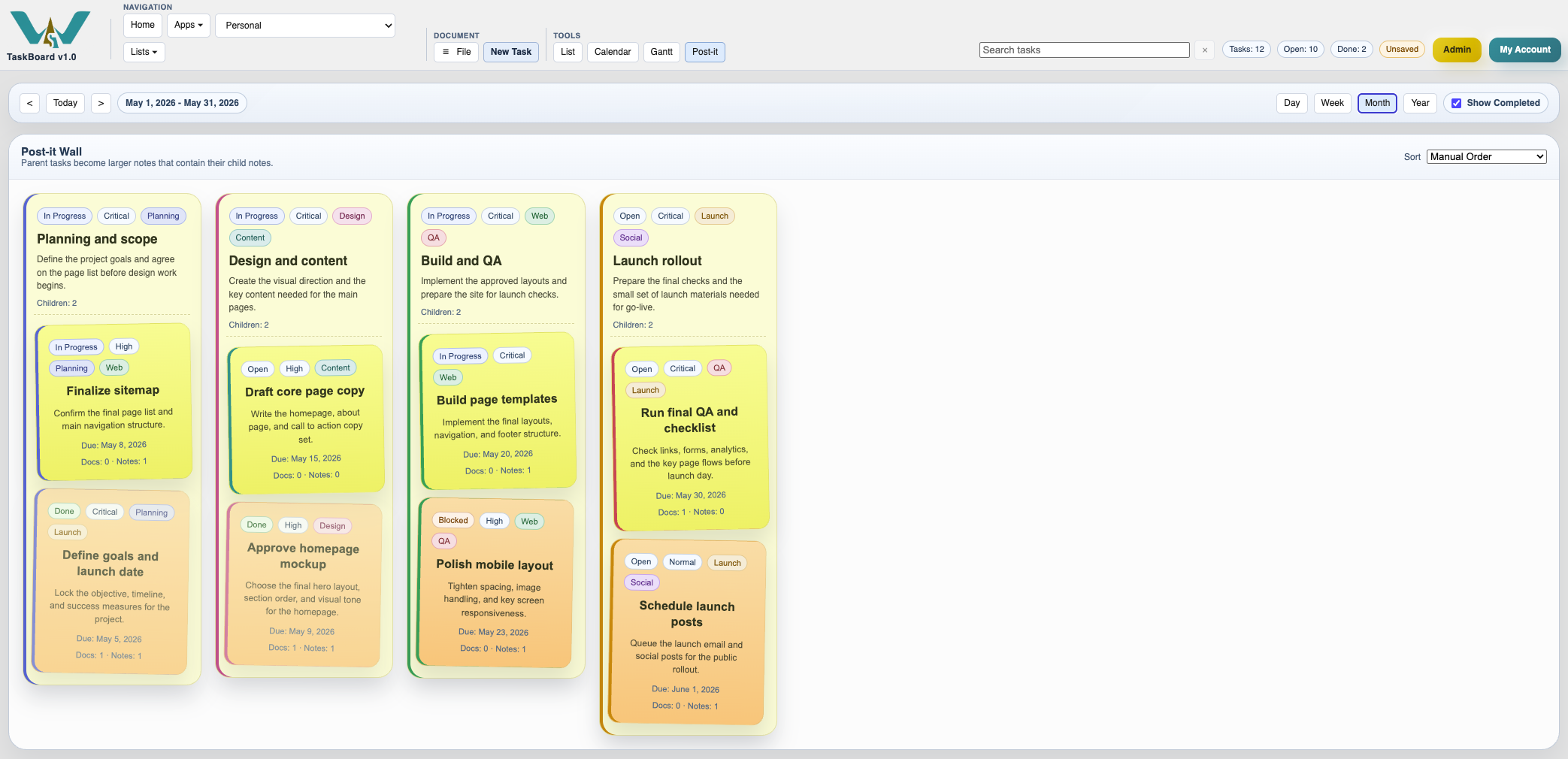Click the Open: 10 counter
Viewport: 1568px width, 759px height.
click(x=1300, y=50)
